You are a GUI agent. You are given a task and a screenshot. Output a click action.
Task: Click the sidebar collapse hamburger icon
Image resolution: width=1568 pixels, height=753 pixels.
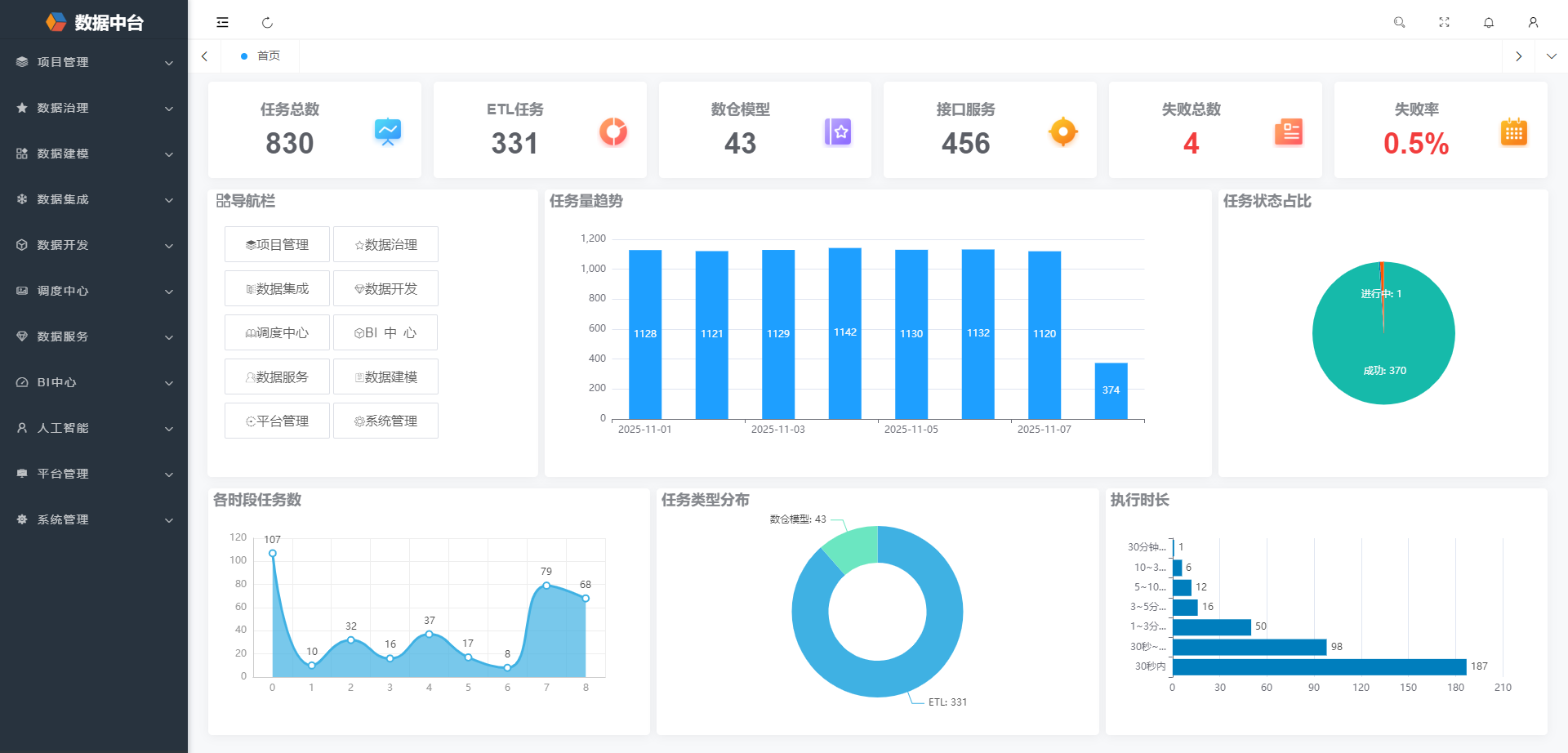[x=222, y=22]
